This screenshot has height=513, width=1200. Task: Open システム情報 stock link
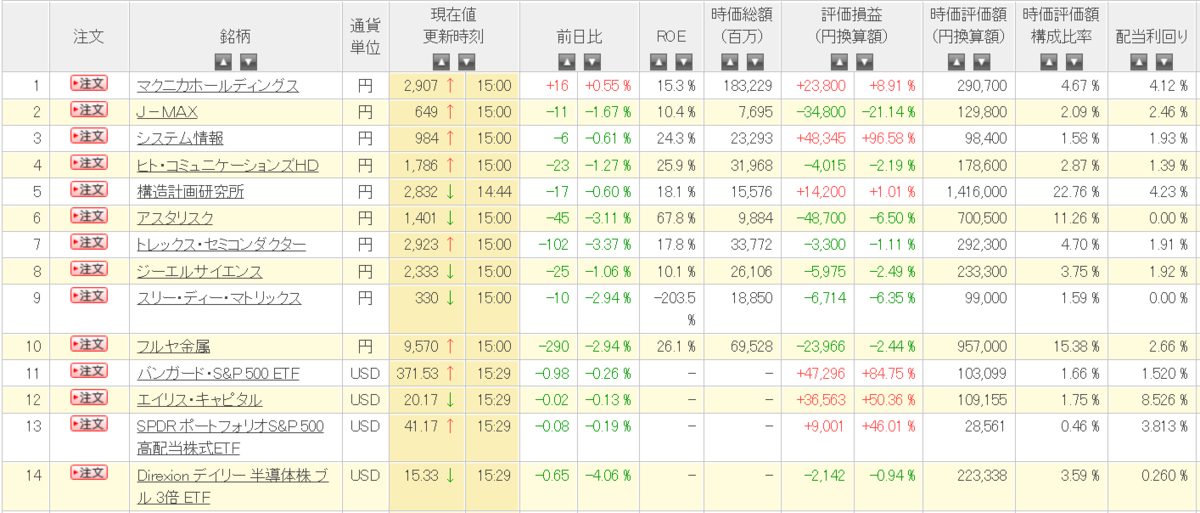tap(180, 139)
